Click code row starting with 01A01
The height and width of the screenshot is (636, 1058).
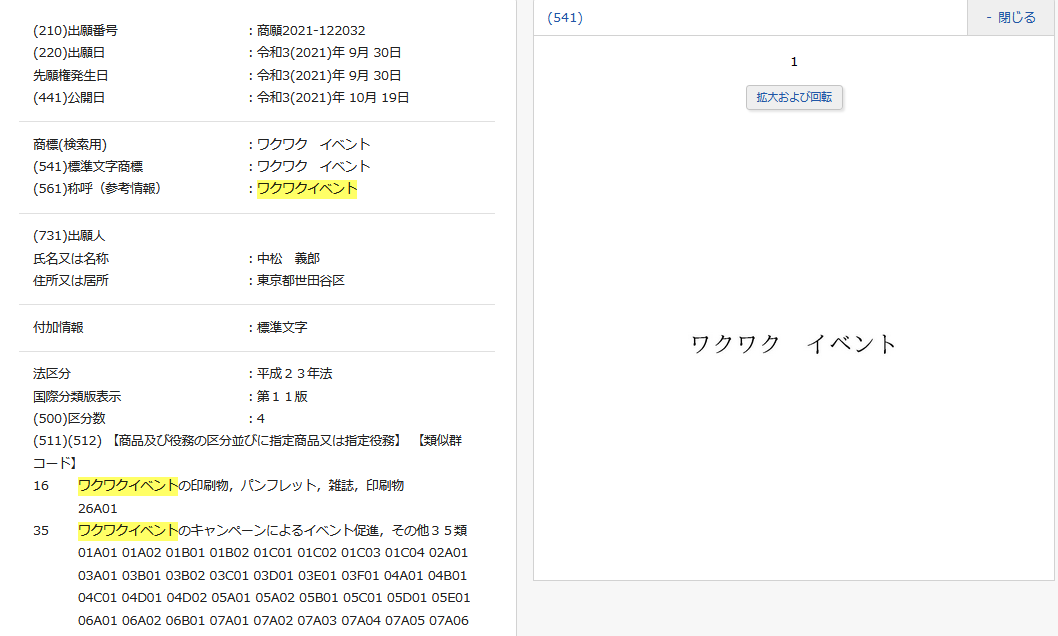tap(273, 553)
